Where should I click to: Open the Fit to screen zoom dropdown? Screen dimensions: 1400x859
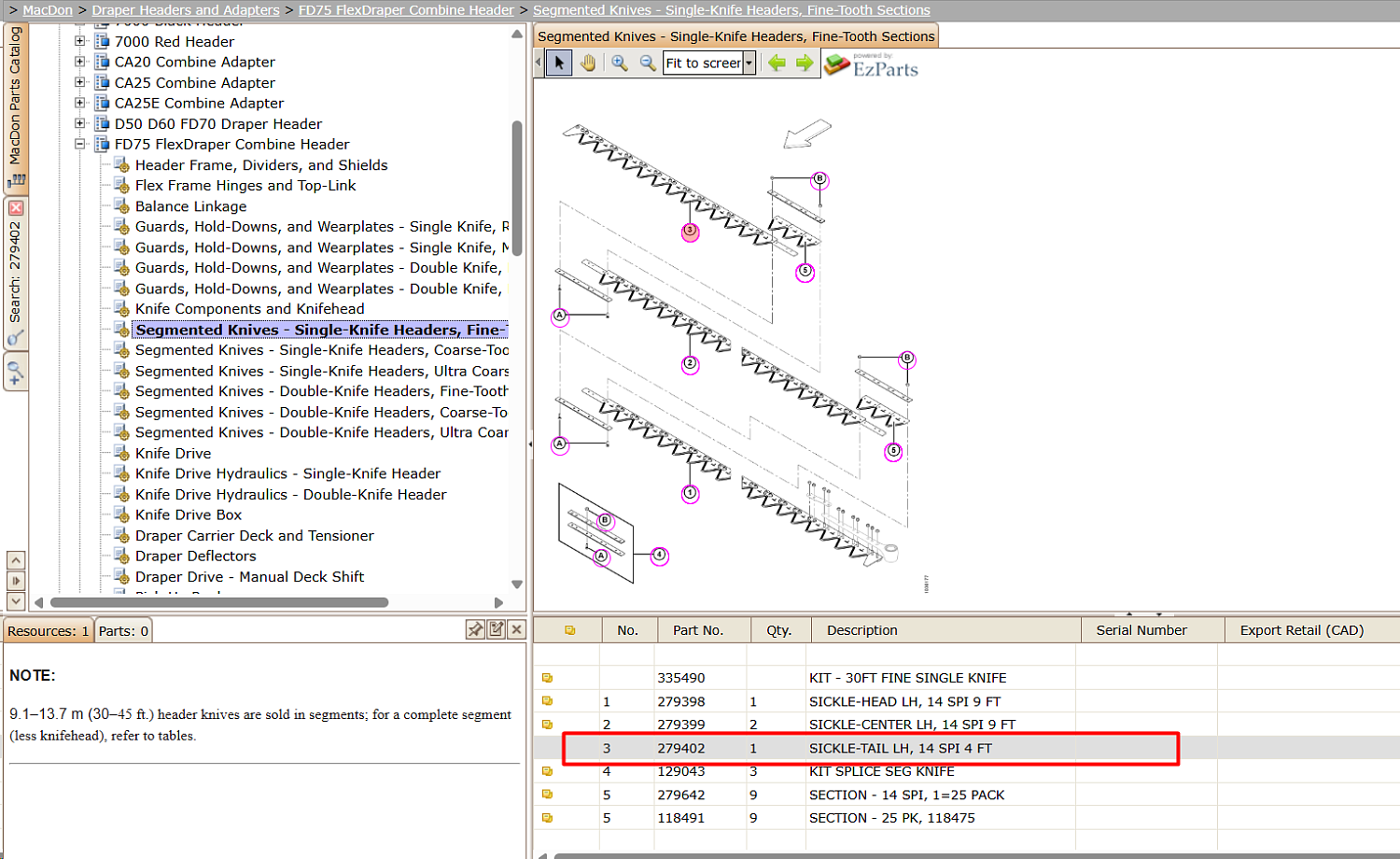tap(749, 63)
